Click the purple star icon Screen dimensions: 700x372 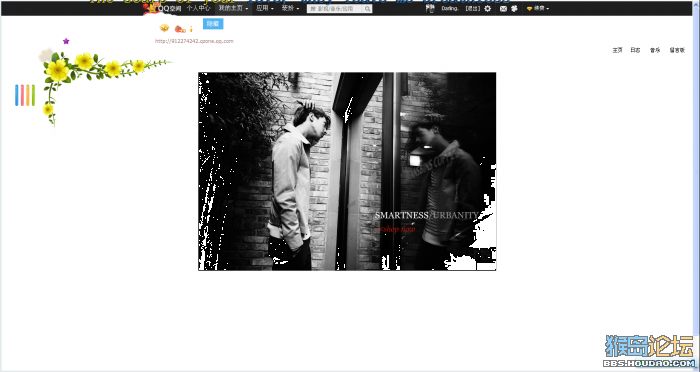(x=66, y=41)
